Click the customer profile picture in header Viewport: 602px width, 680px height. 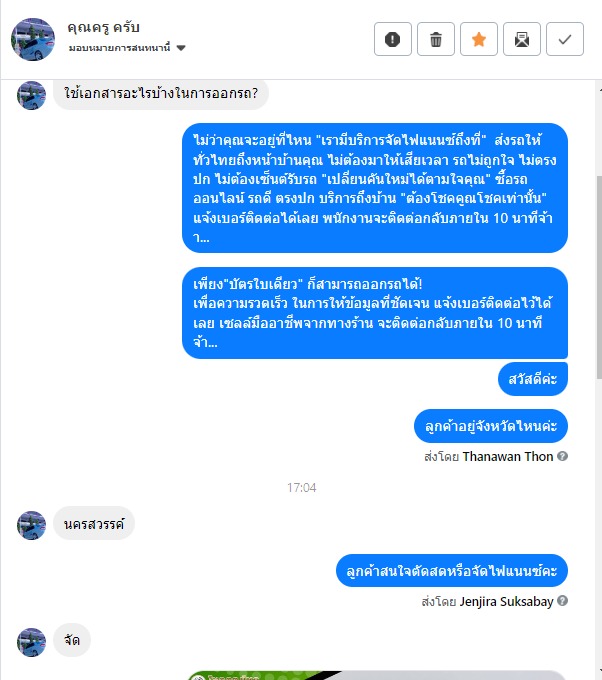tap(33, 39)
